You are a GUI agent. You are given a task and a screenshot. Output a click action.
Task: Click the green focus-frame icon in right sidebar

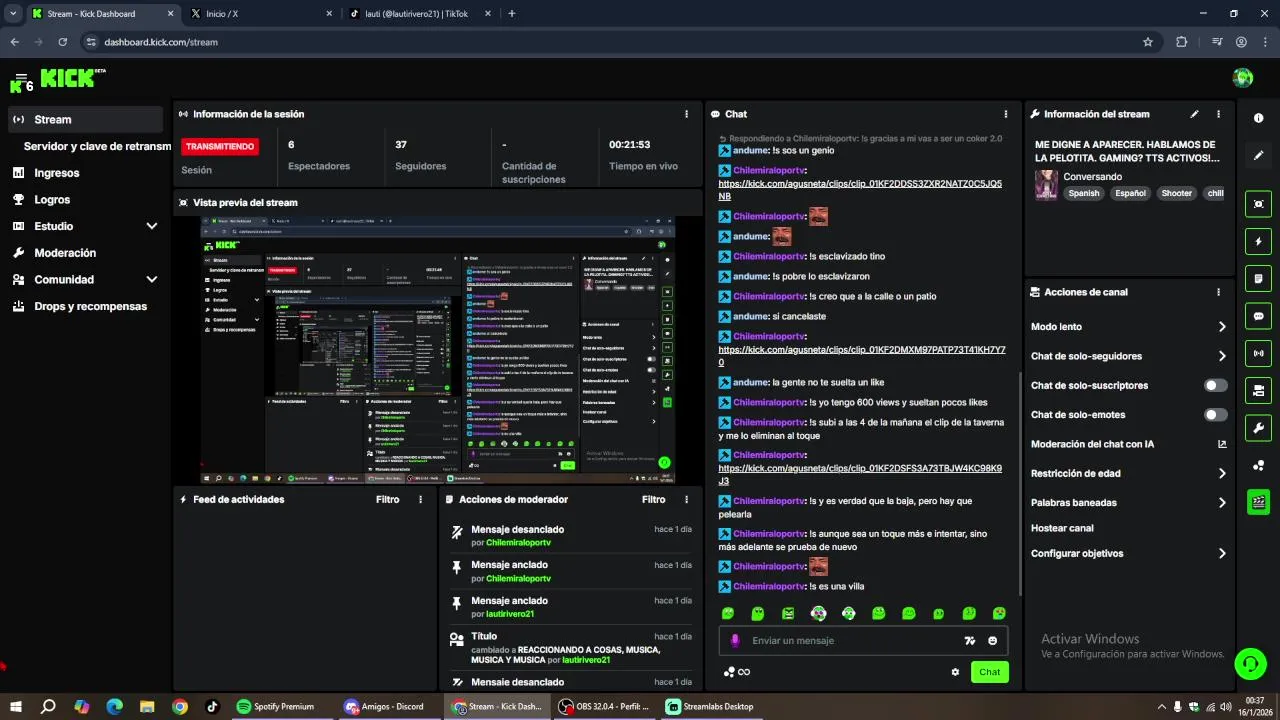click(1258, 204)
